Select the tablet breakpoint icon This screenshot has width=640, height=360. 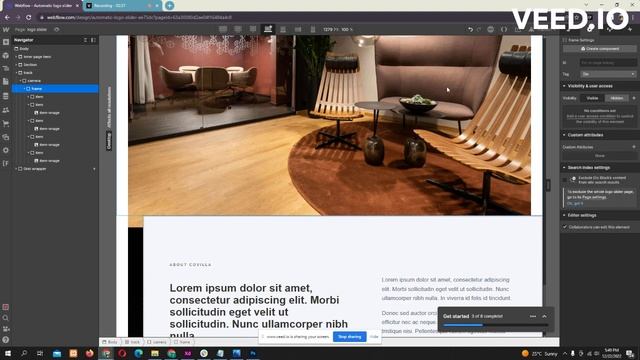[x=283, y=29]
